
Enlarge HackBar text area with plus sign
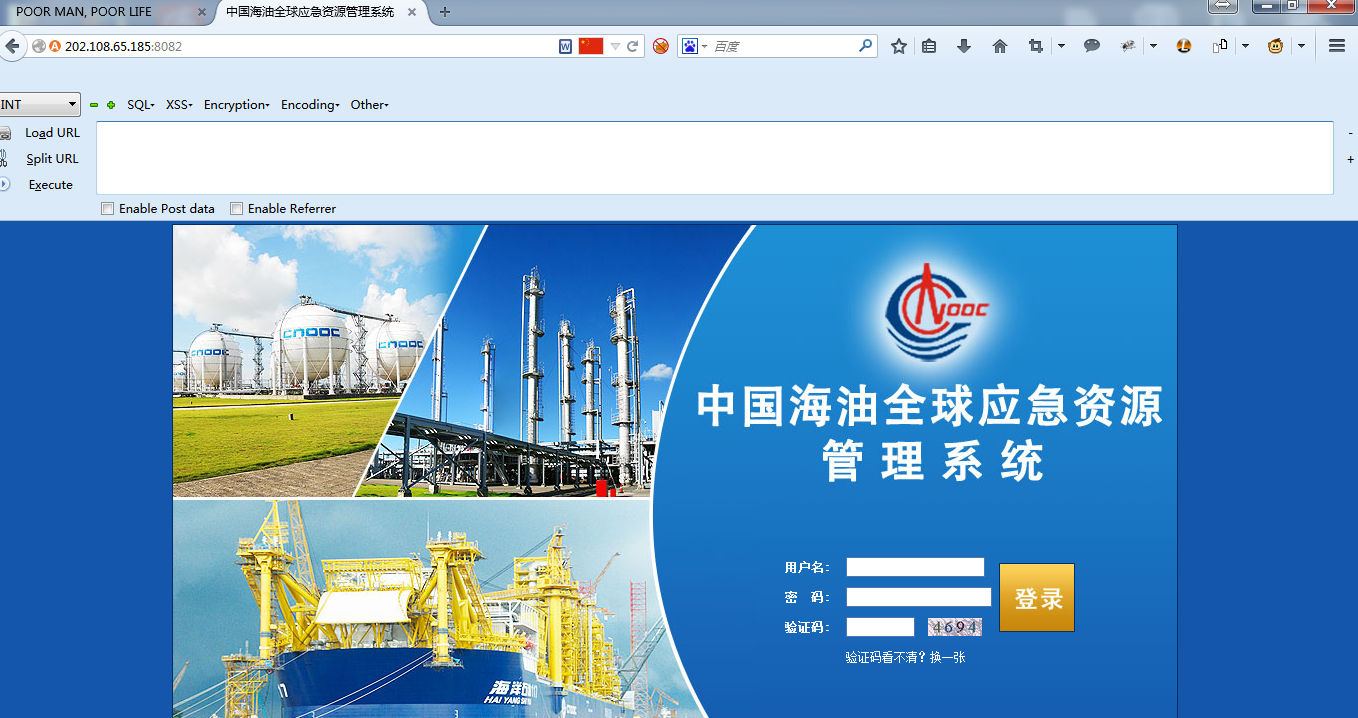pyautogui.click(x=1350, y=159)
